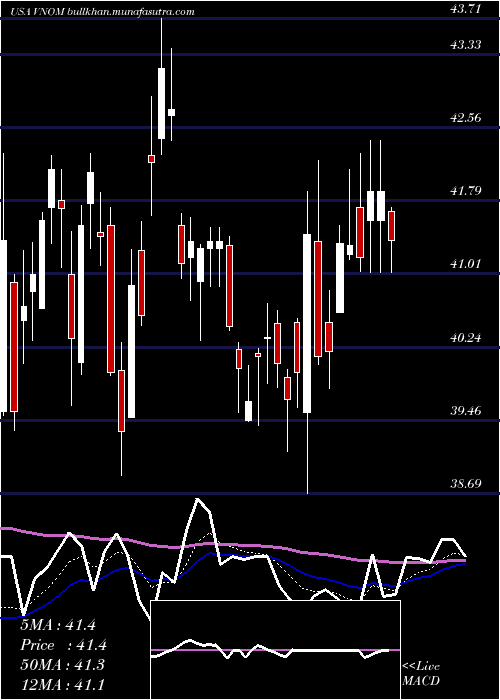Click the 5MA : 41.4 reading

click(58, 625)
